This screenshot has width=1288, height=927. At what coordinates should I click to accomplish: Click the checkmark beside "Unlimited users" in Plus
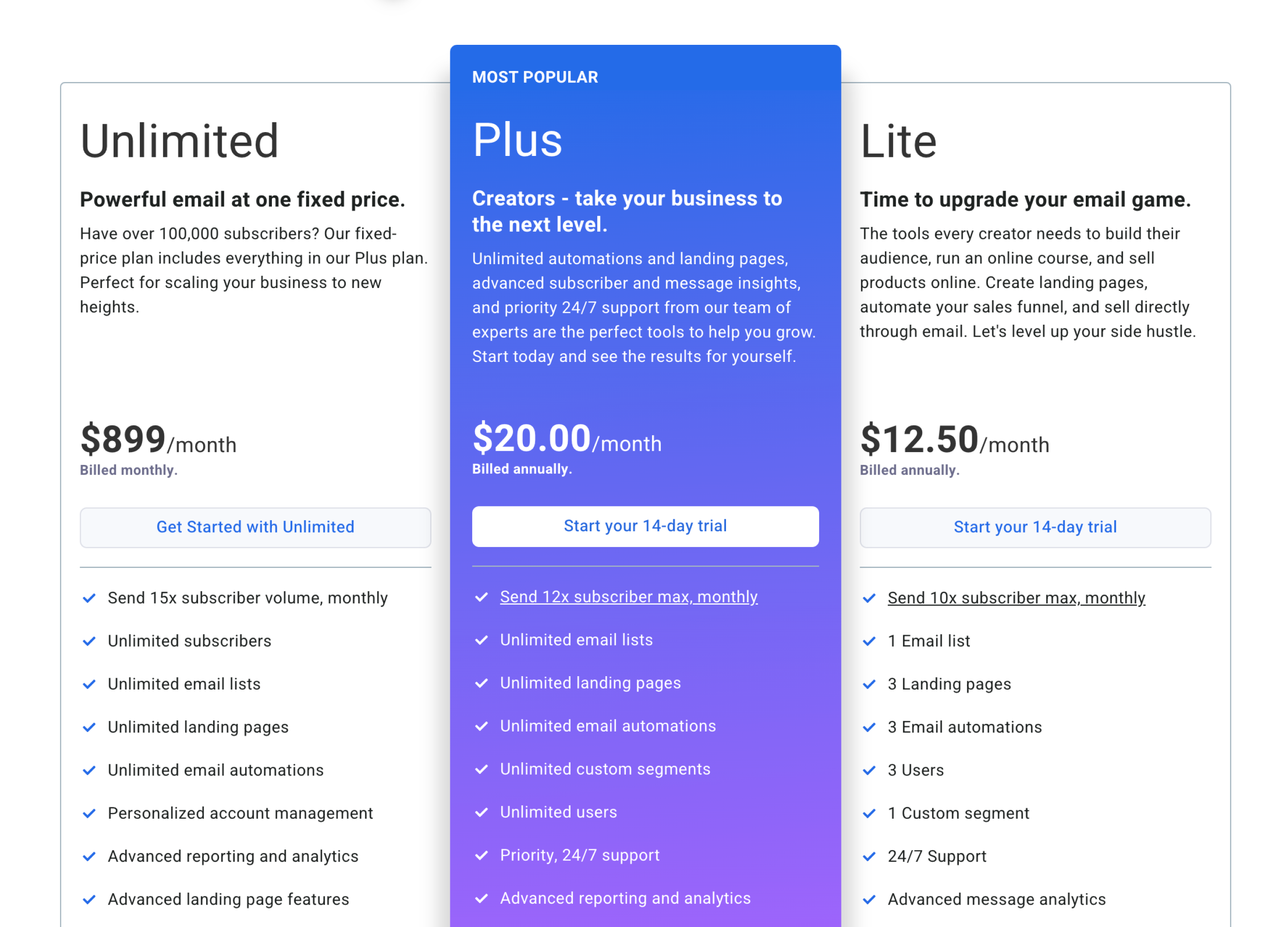[482, 813]
